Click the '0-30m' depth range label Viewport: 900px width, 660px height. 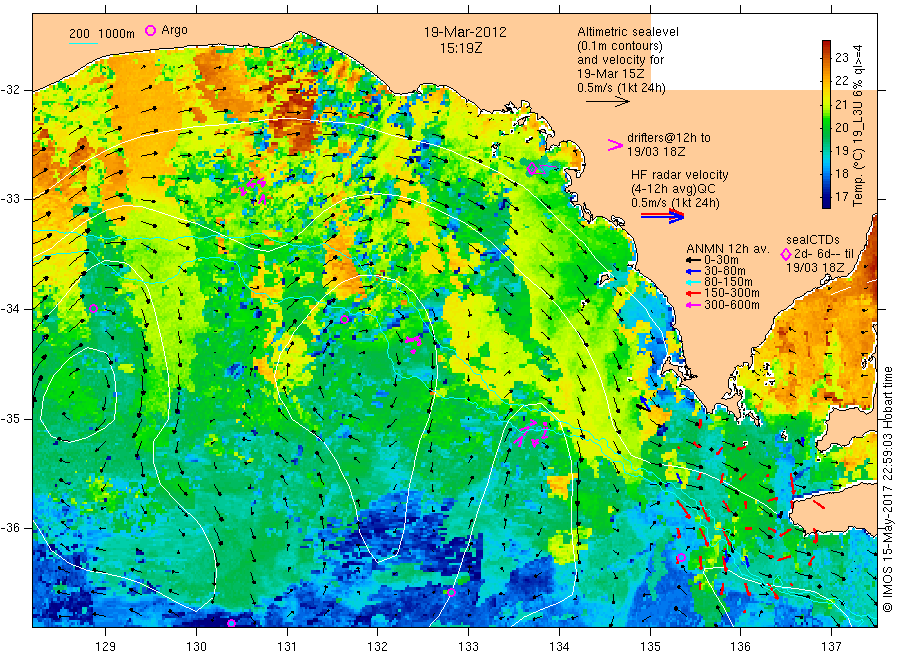point(721,260)
